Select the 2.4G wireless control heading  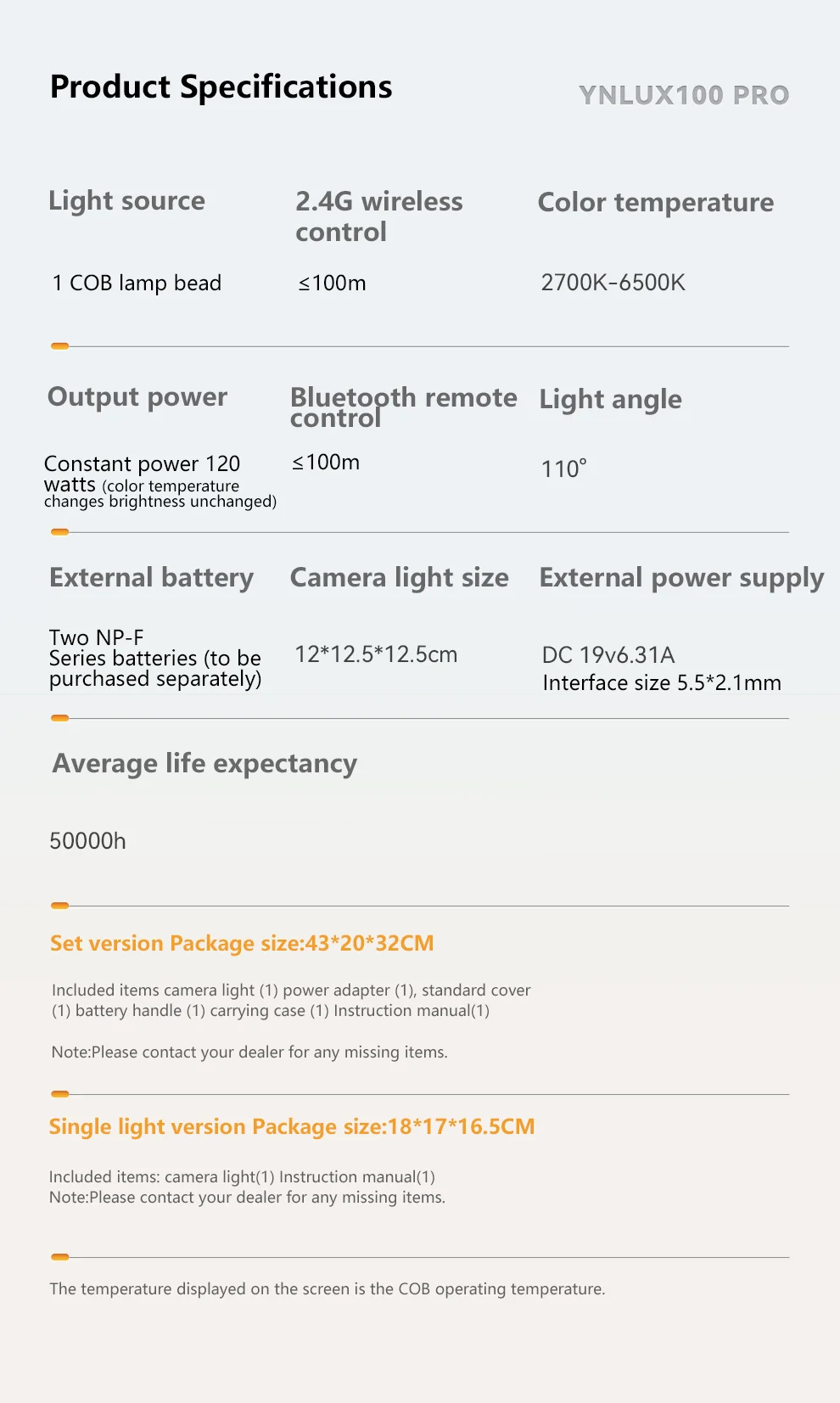click(x=378, y=216)
